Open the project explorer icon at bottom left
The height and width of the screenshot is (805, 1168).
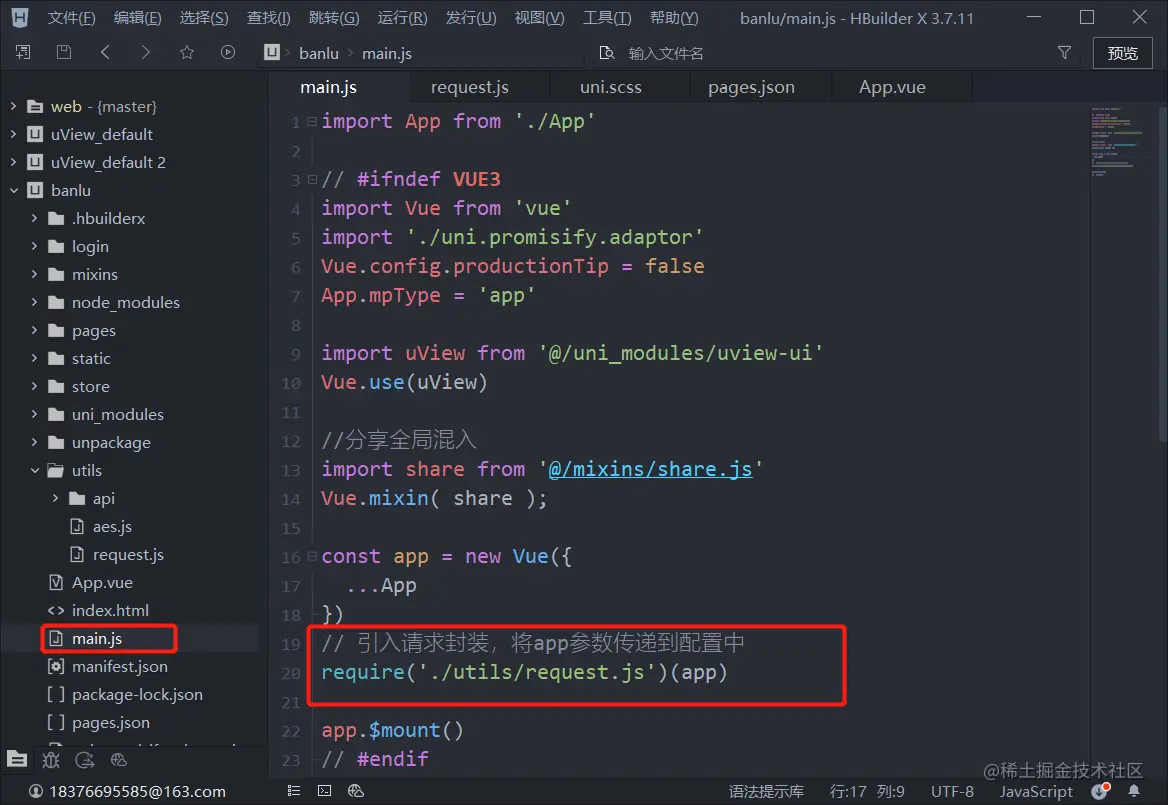(x=17, y=760)
